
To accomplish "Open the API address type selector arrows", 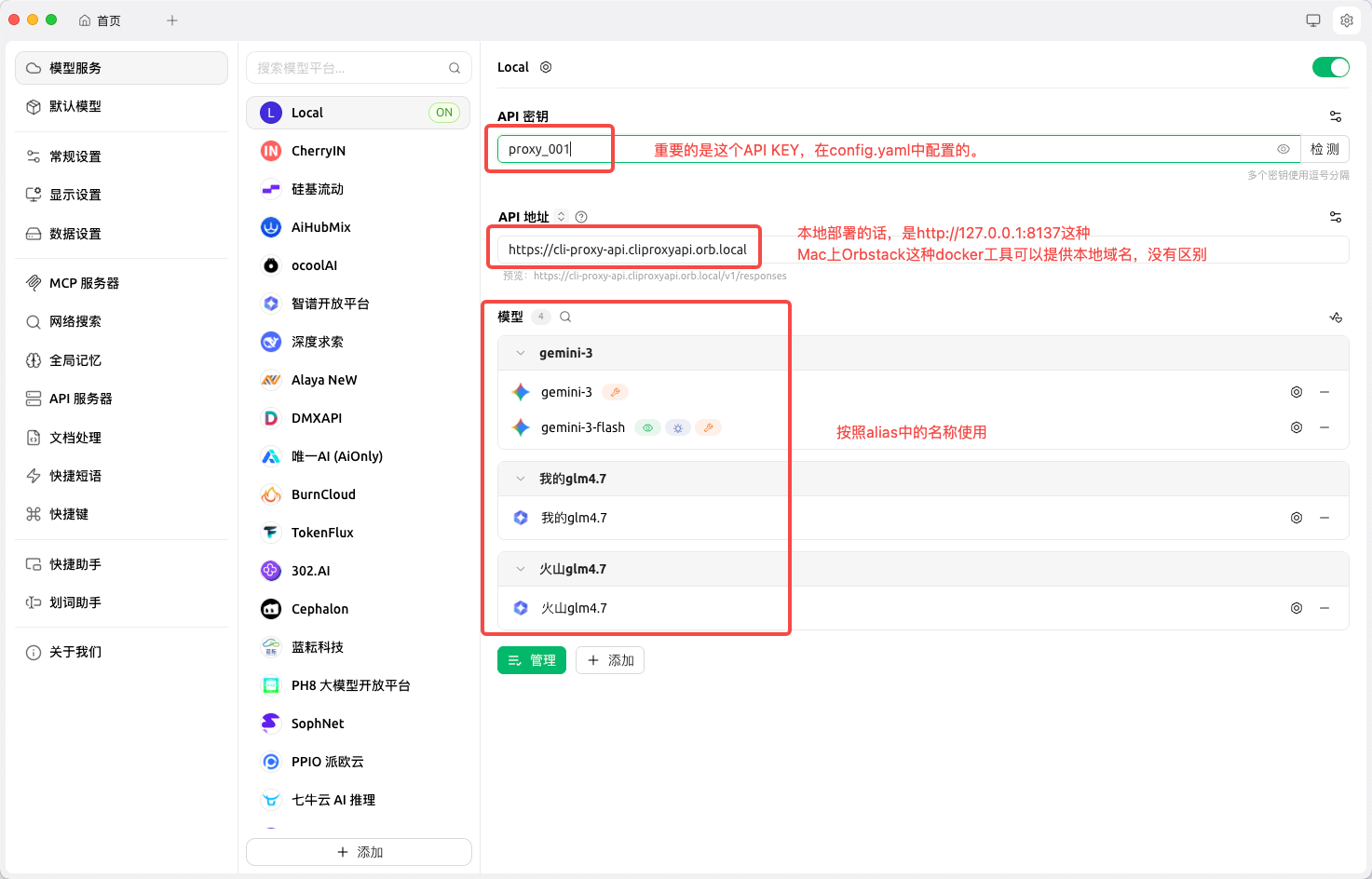I will (562, 217).
